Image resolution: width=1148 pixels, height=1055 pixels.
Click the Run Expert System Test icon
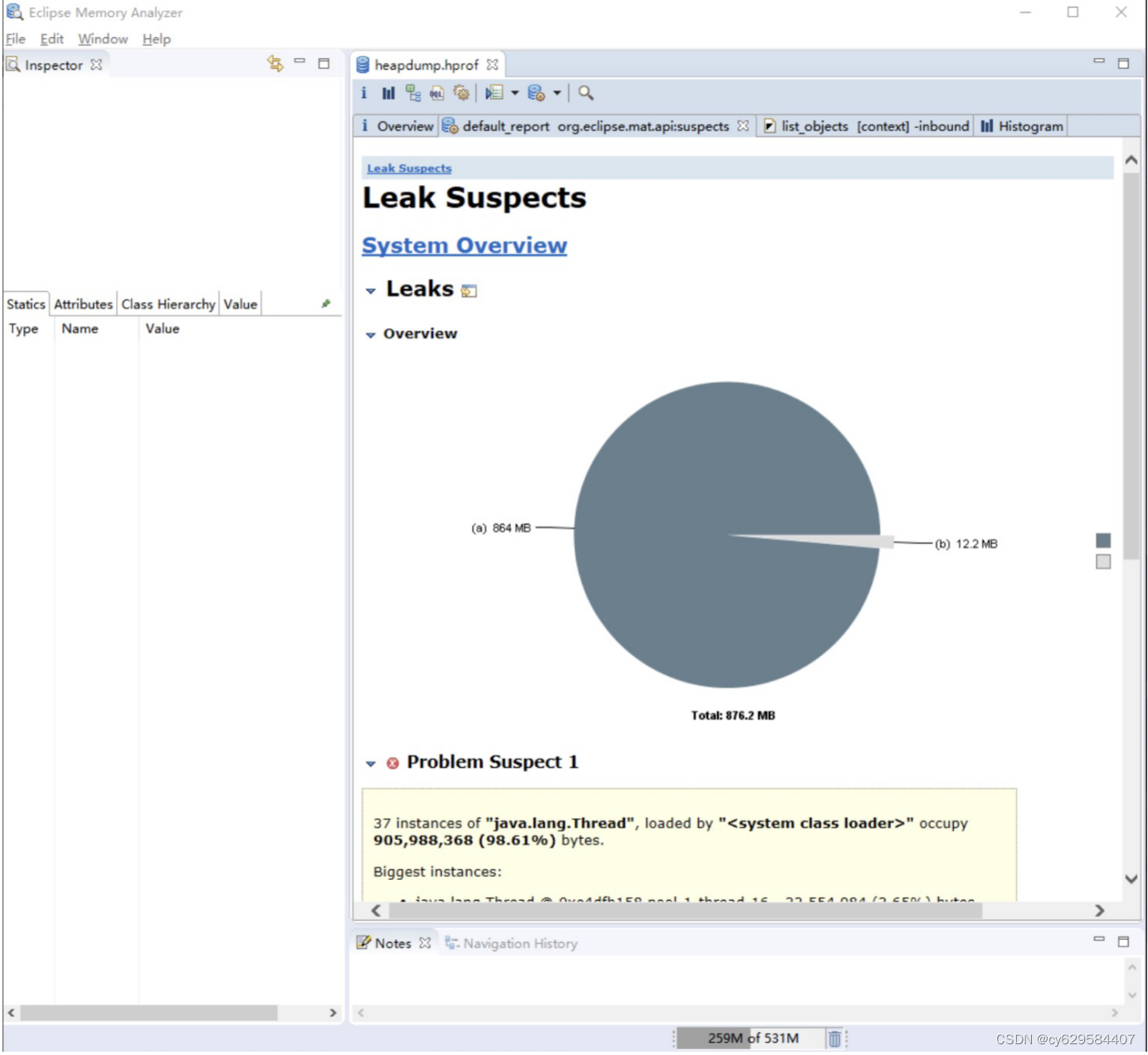pyautogui.click(x=494, y=93)
